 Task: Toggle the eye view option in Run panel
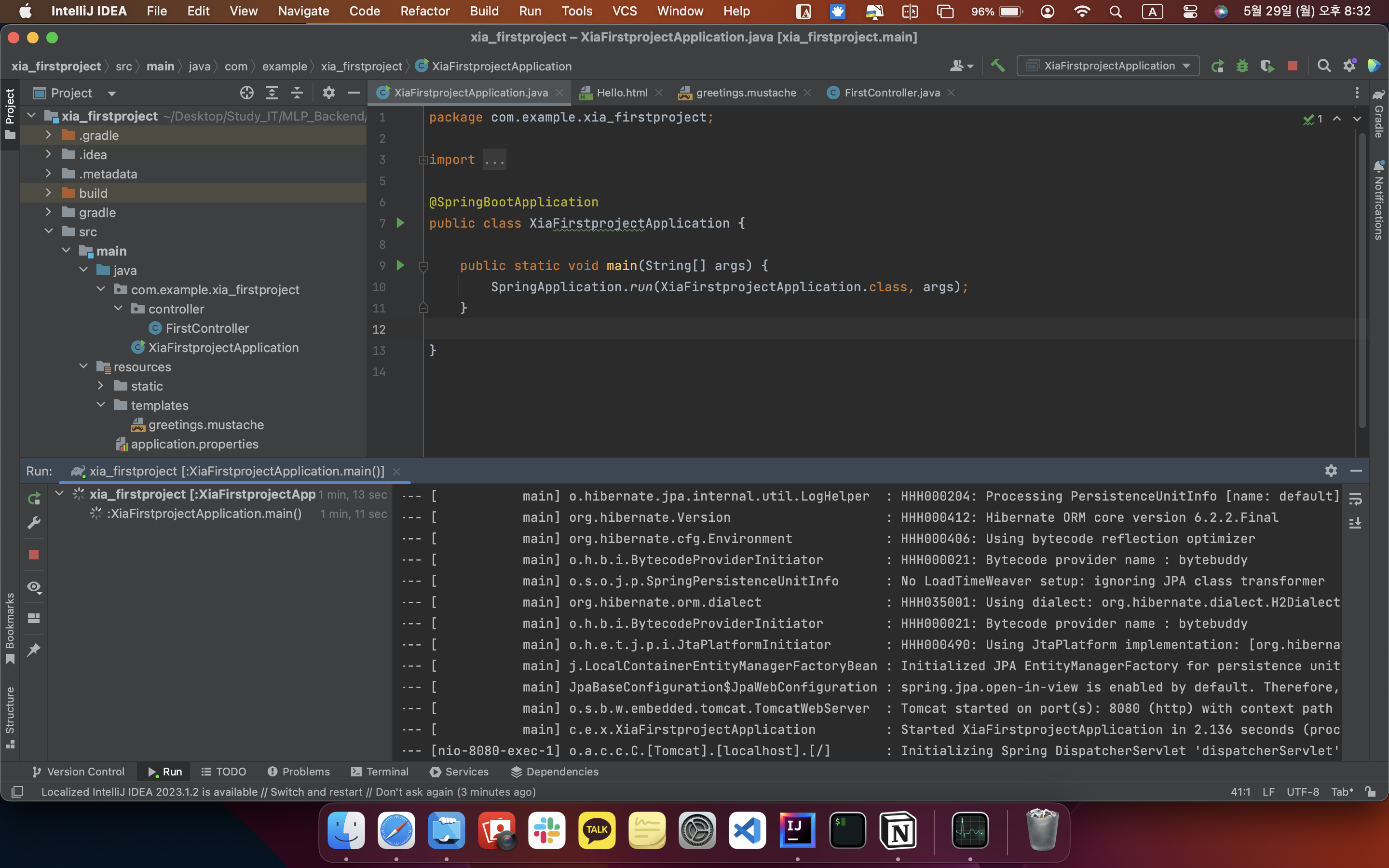click(34, 587)
